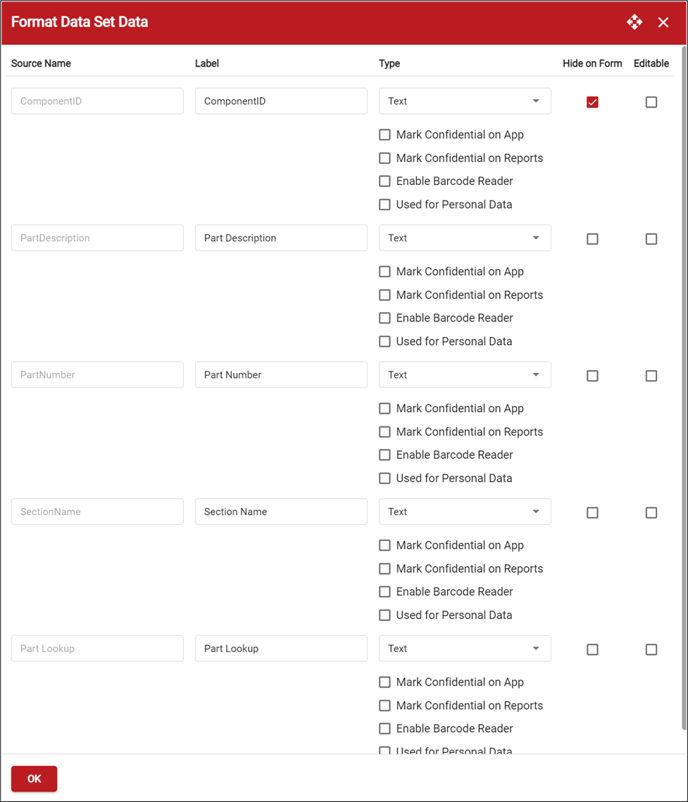Image resolution: width=688 pixels, height=802 pixels.
Task: Click the move dialog icon in header
Action: click(634, 22)
